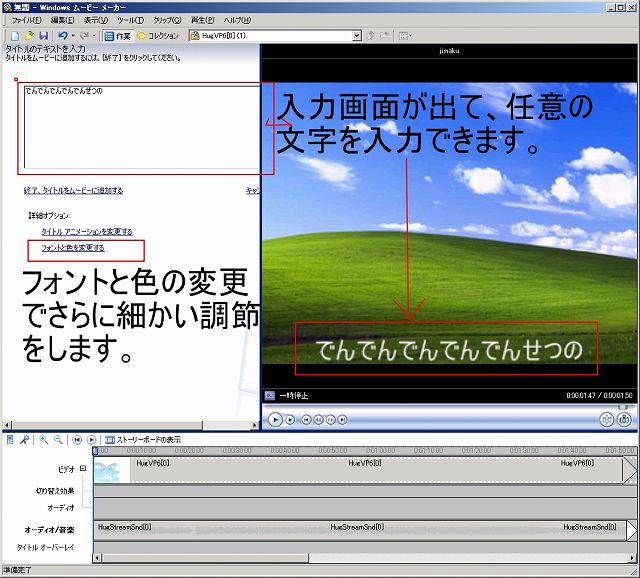Open the Undo history dropdown arrow

coord(73,36)
